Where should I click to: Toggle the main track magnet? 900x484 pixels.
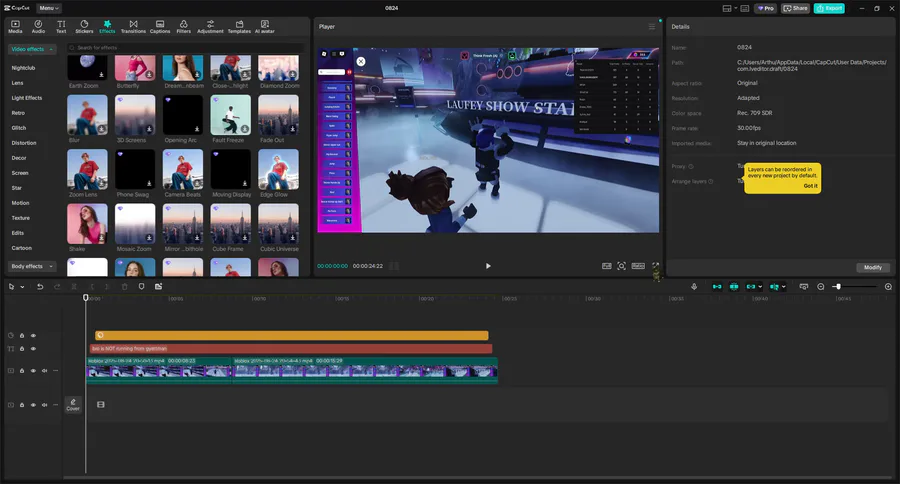(717, 286)
